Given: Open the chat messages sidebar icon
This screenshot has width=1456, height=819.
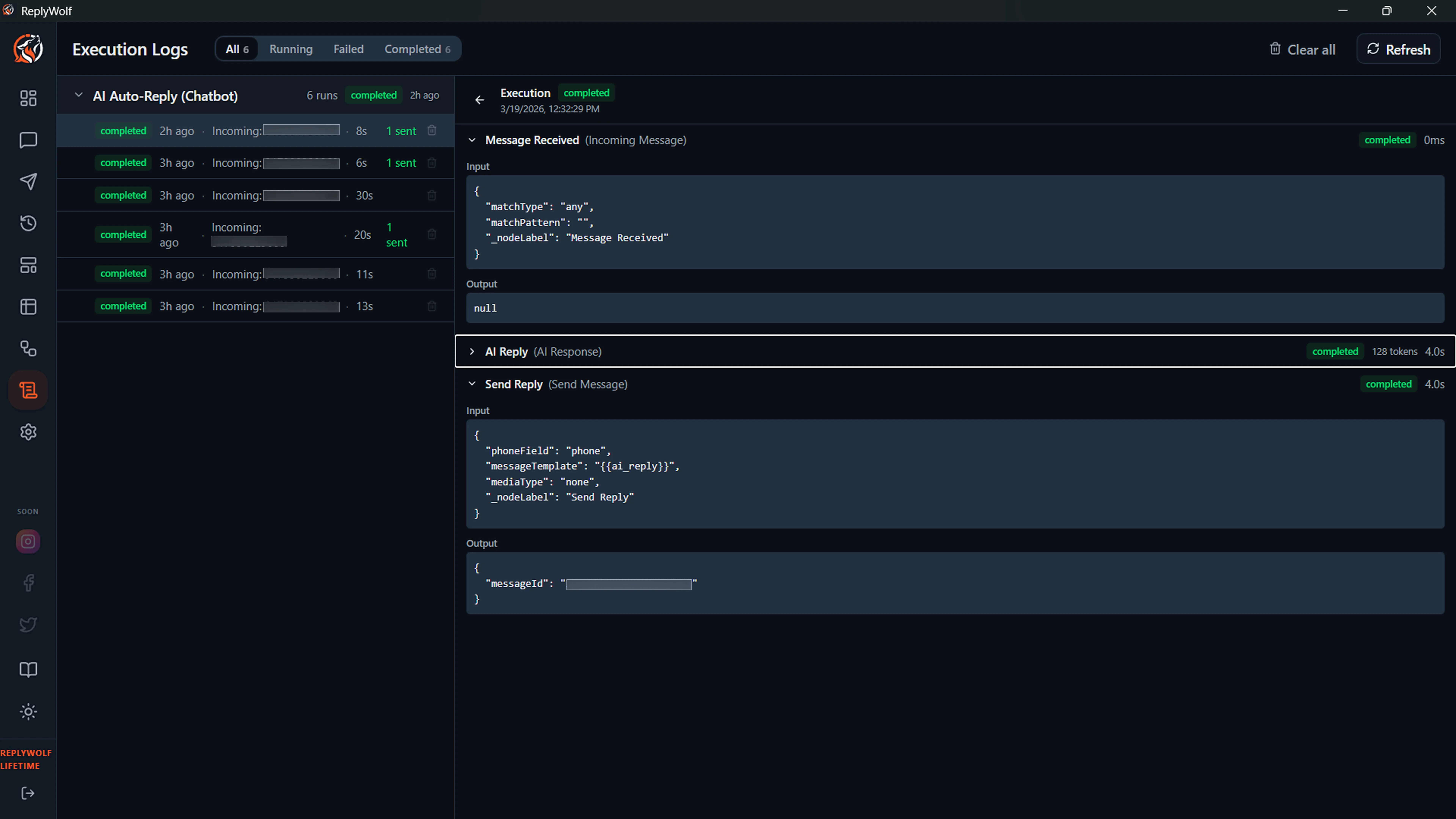Looking at the screenshot, I should click(28, 140).
